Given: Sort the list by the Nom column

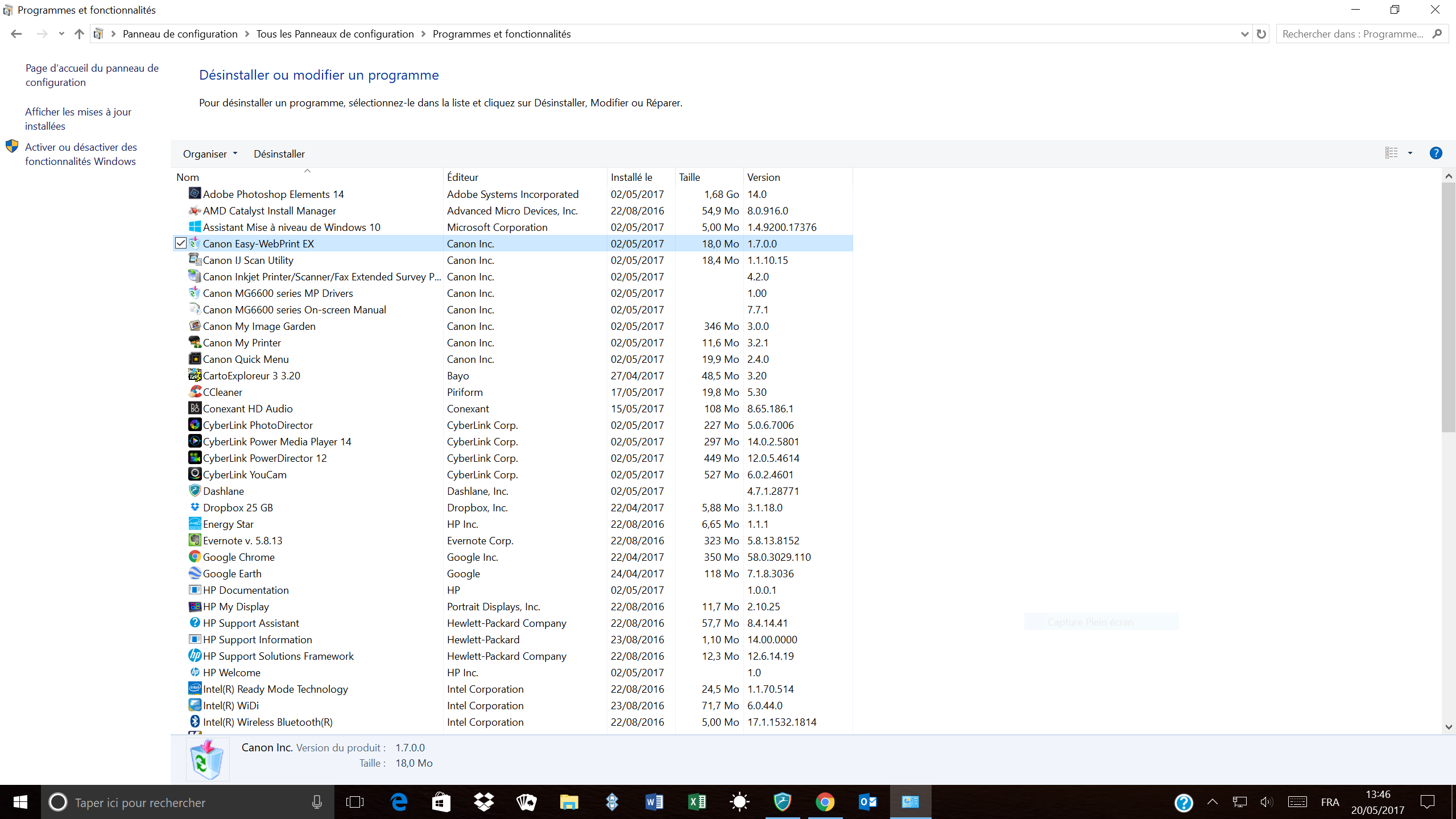Looking at the screenshot, I should click(307, 177).
